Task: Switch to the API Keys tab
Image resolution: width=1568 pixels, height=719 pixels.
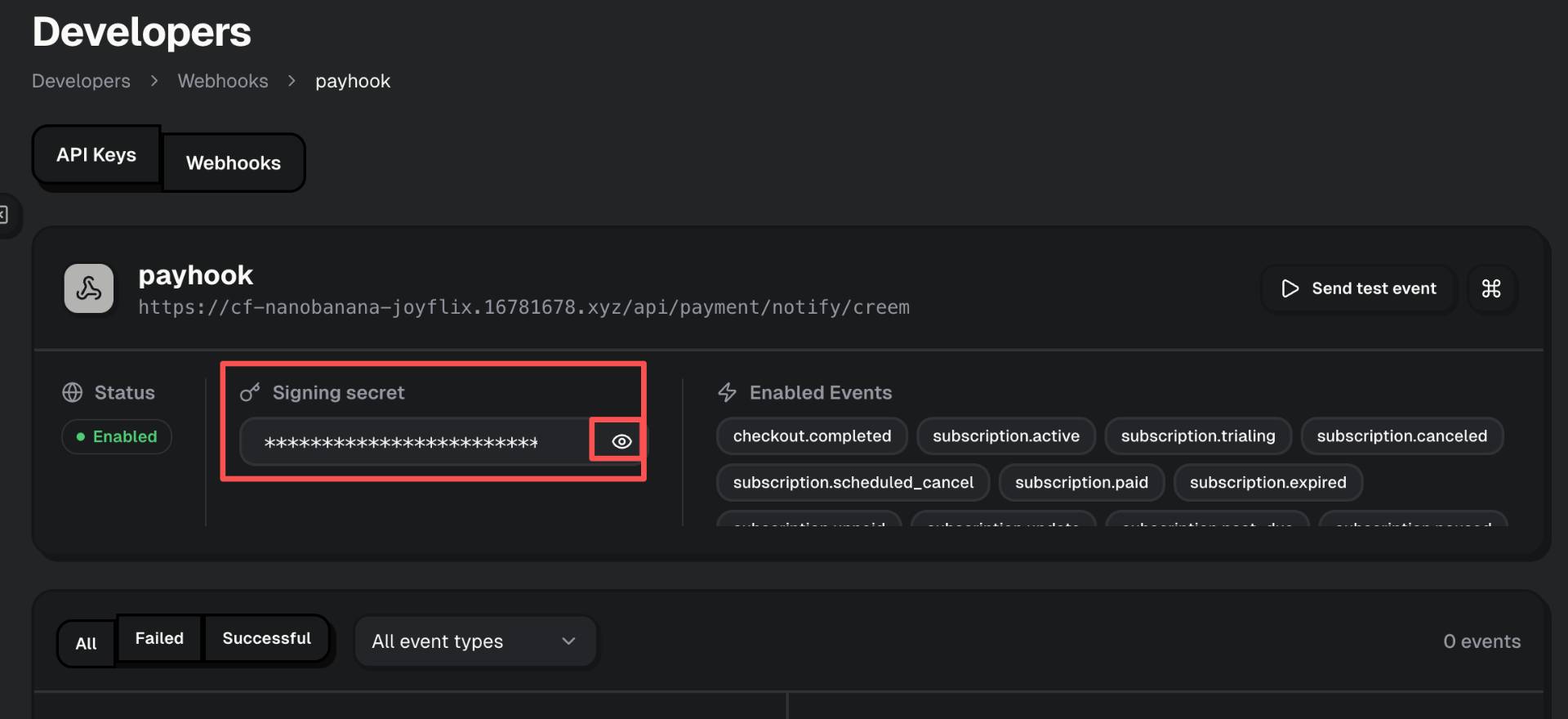Action: coord(96,154)
